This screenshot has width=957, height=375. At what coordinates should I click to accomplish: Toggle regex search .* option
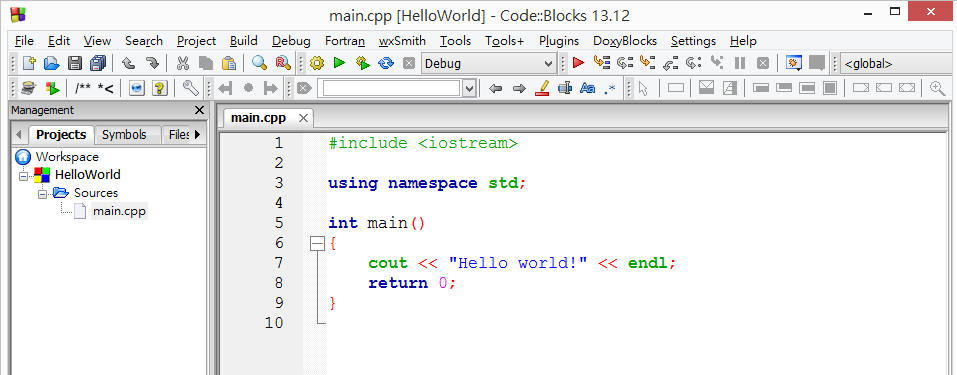pyautogui.click(x=609, y=89)
